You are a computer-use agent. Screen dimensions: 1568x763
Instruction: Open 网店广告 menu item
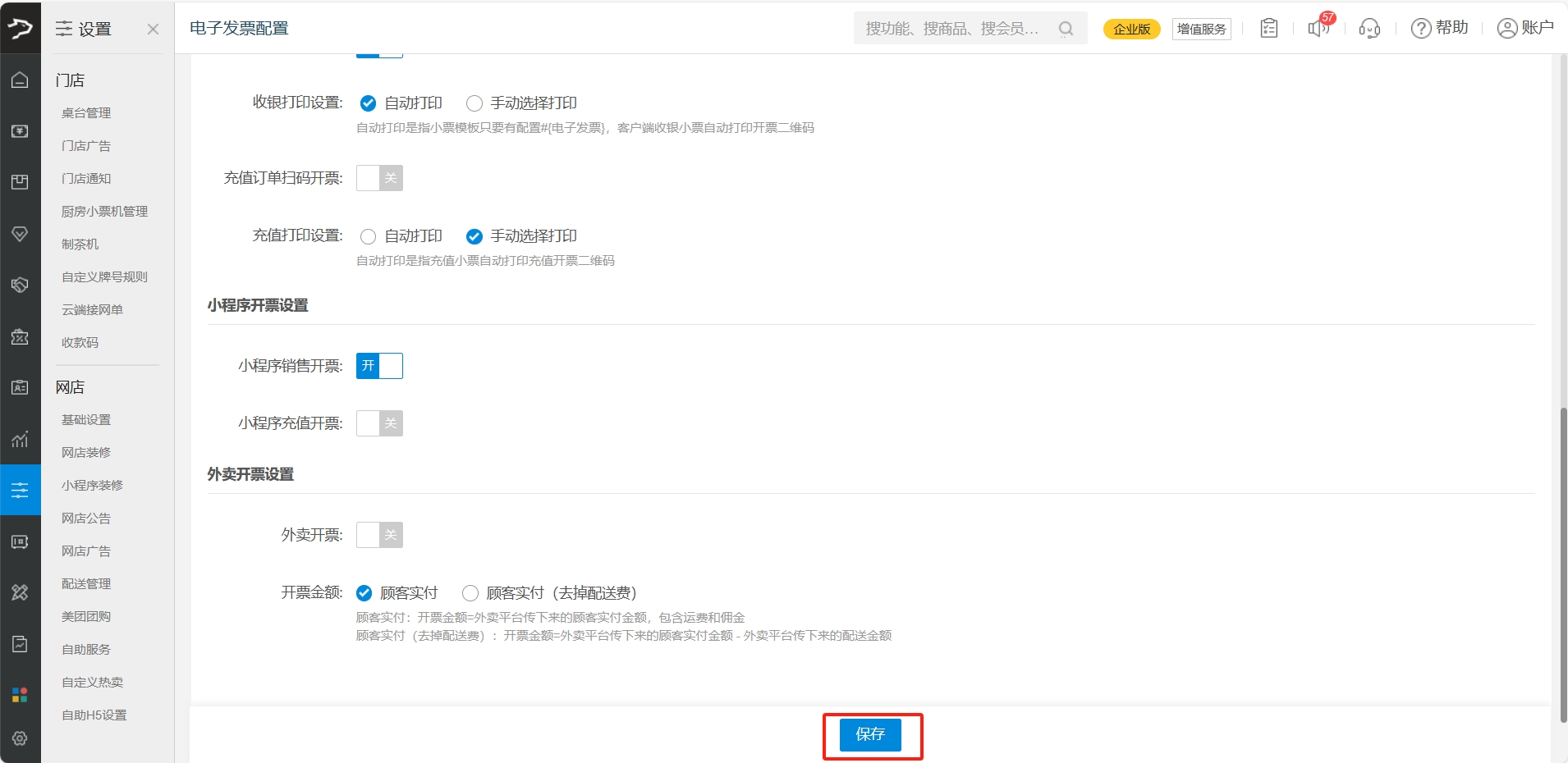(x=86, y=551)
